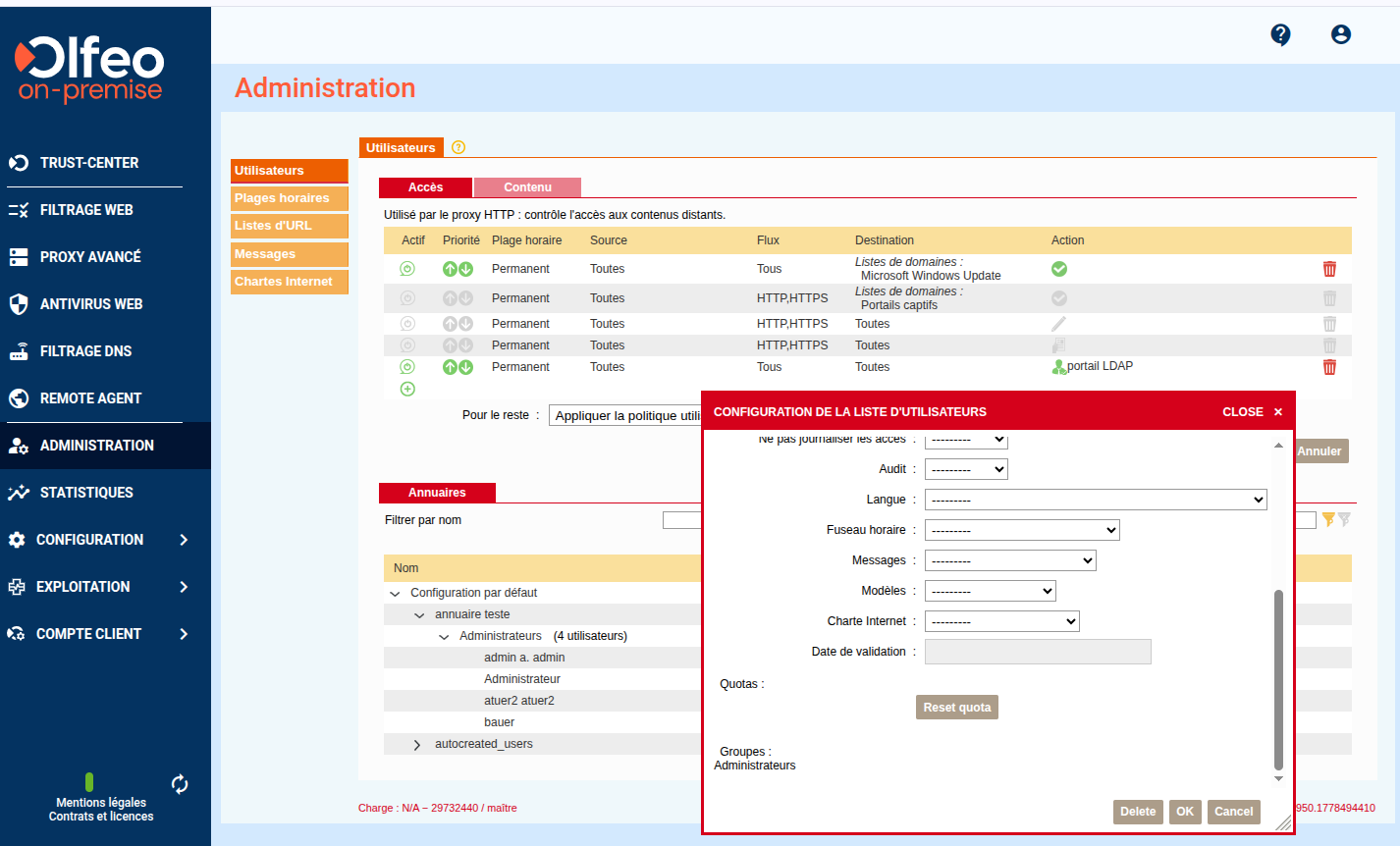Delete the portail LDAP rule
This screenshot has width=1400, height=846.
click(1329, 367)
